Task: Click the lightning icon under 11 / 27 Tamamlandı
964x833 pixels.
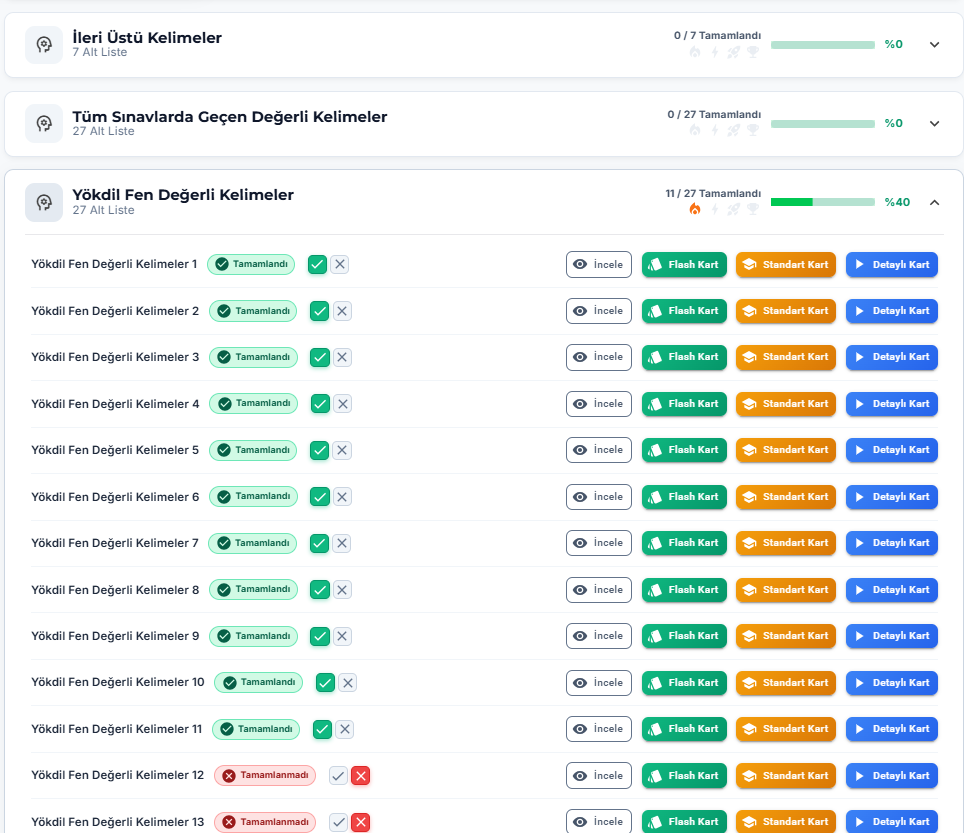Action: click(x=714, y=209)
